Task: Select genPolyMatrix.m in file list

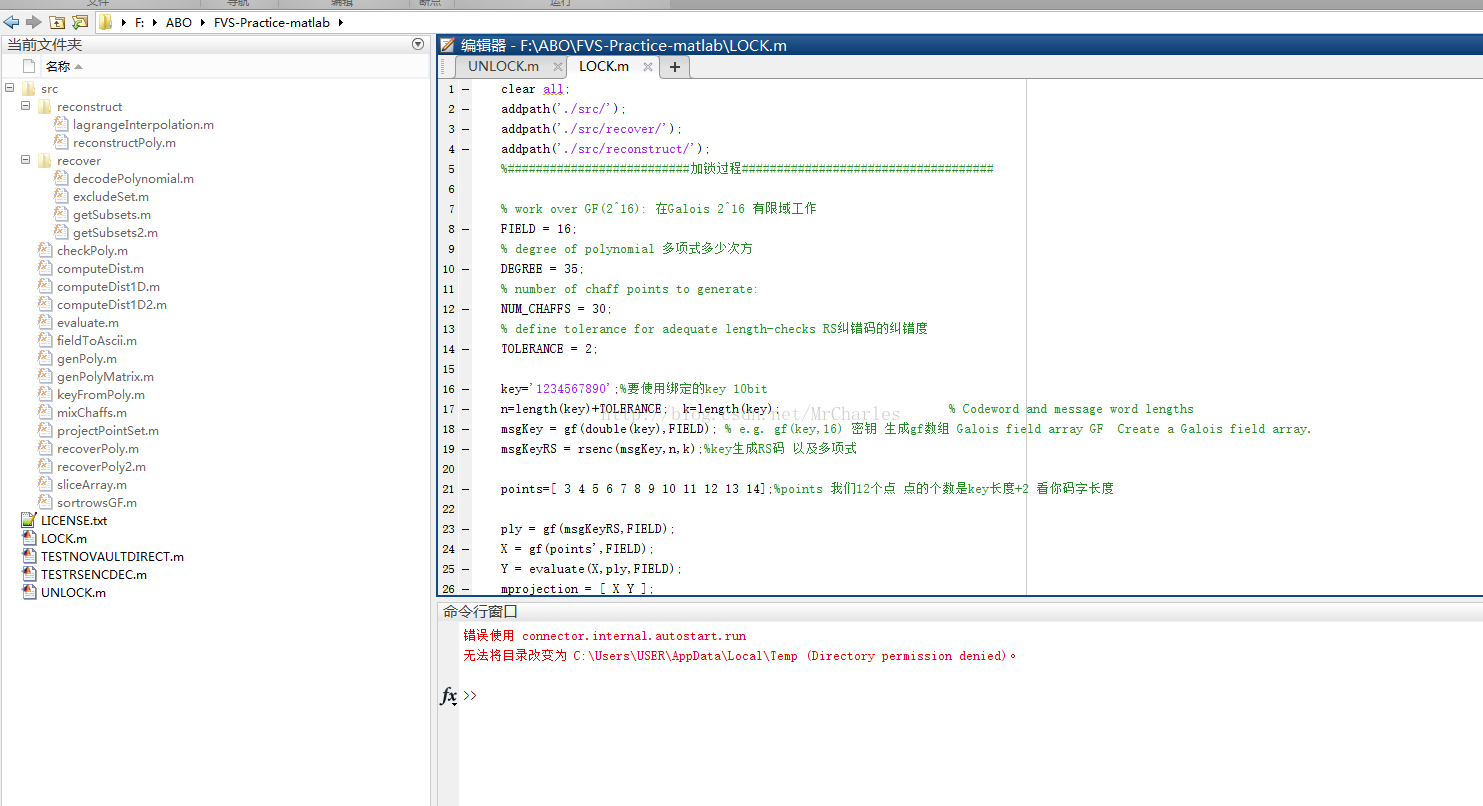Action: click(x=105, y=376)
